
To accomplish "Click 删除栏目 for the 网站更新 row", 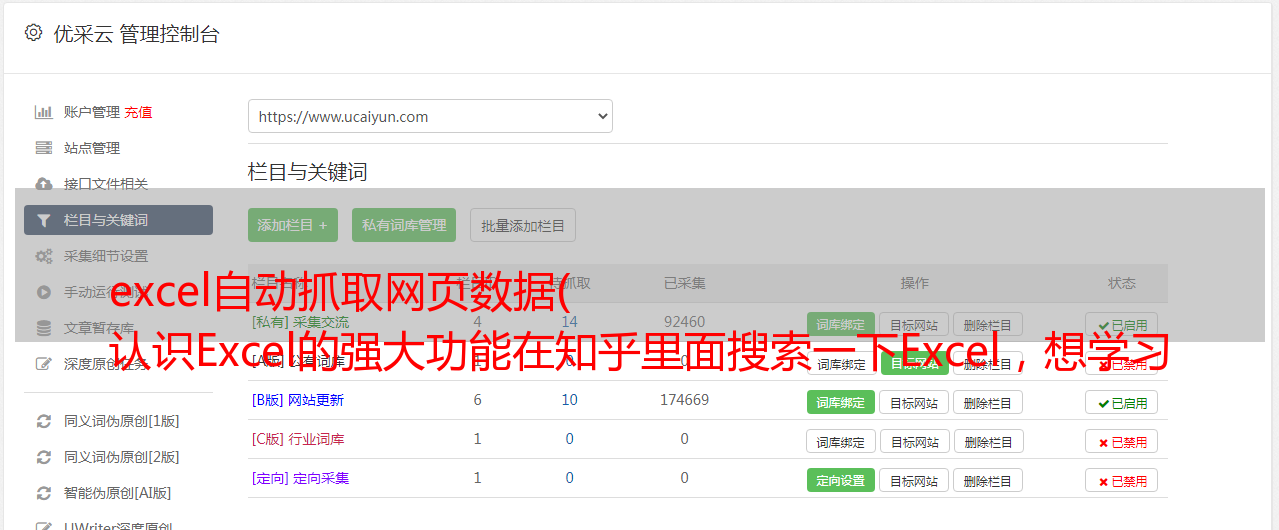I will 988,402.
